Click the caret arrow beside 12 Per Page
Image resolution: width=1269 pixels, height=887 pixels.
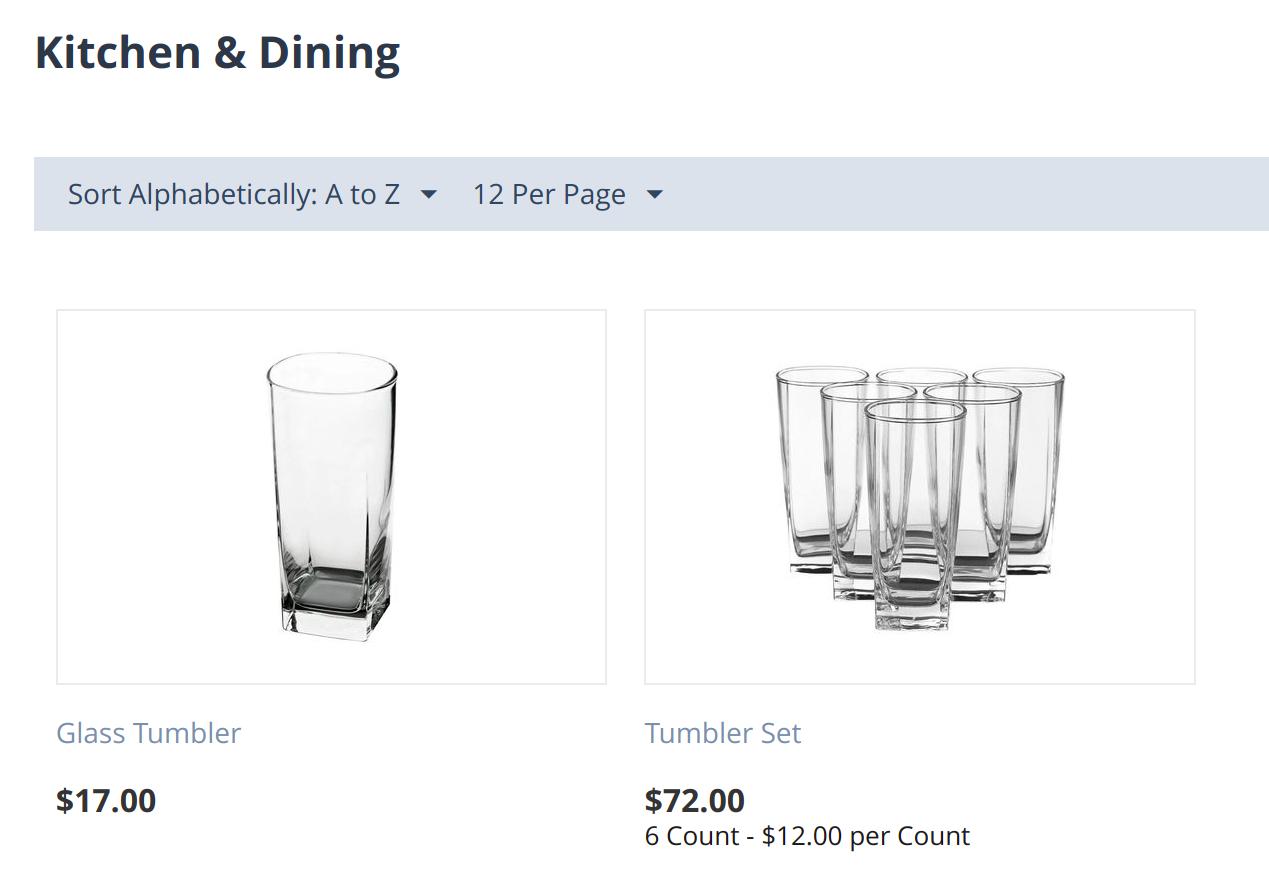pyautogui.click(x=654, y=194)
